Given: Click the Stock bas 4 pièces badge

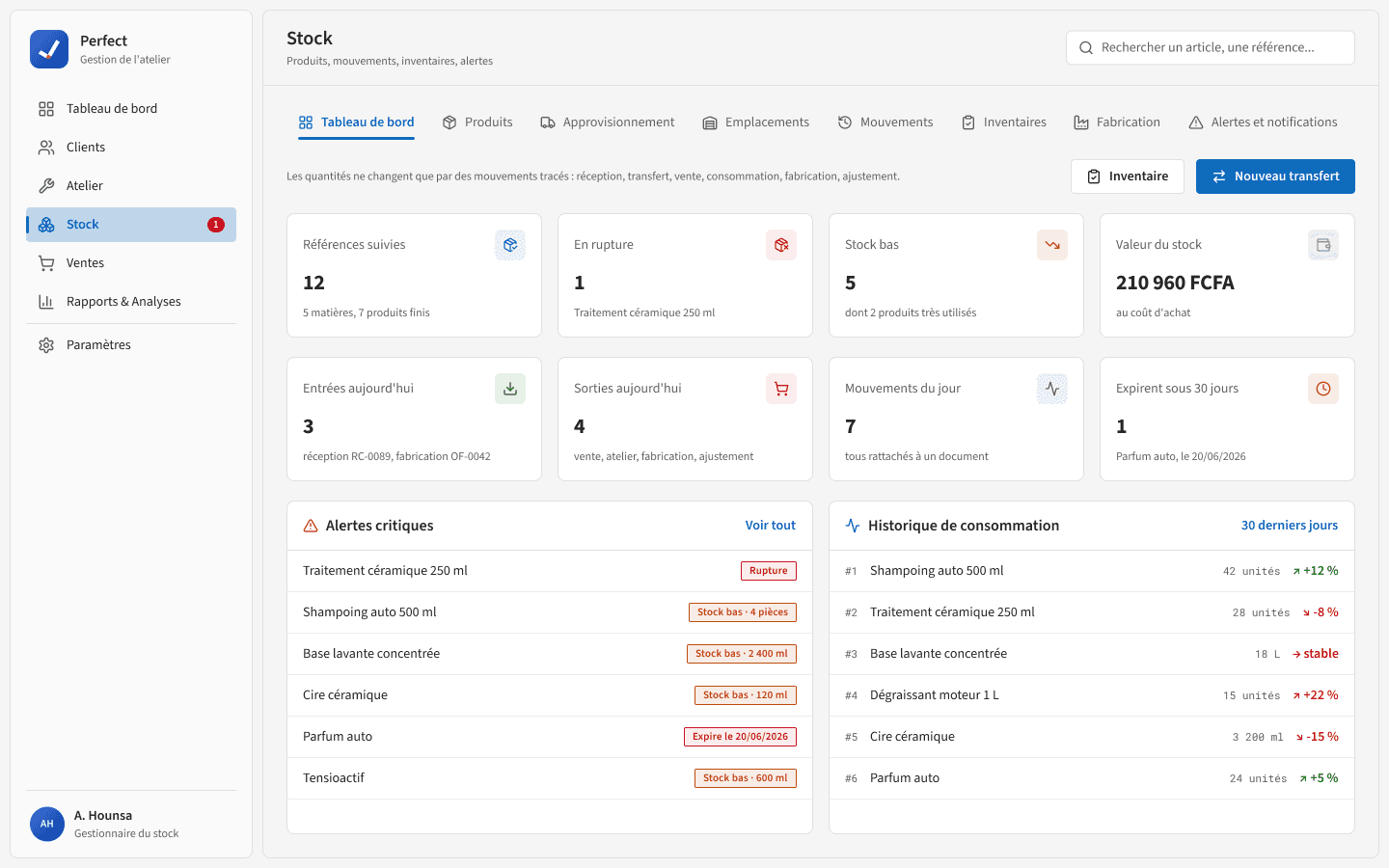Looking at the screenshot, I should pyautogui.click(x=743, y=612).
